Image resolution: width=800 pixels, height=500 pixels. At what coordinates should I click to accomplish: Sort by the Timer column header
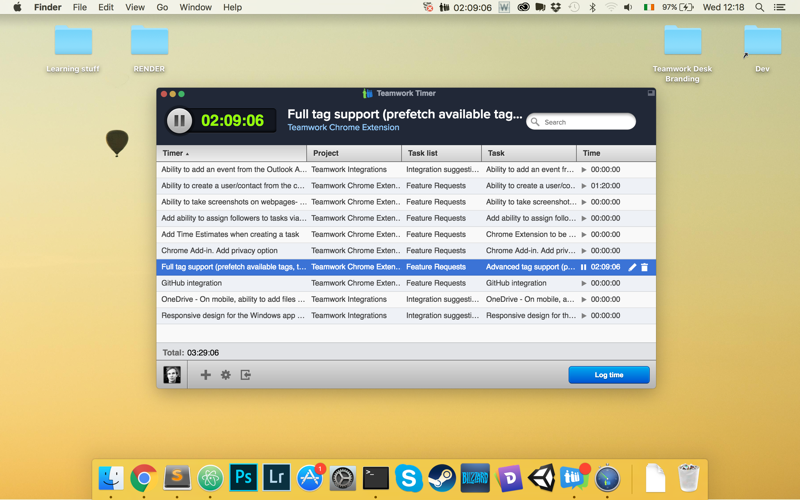(x=231, y=153)
